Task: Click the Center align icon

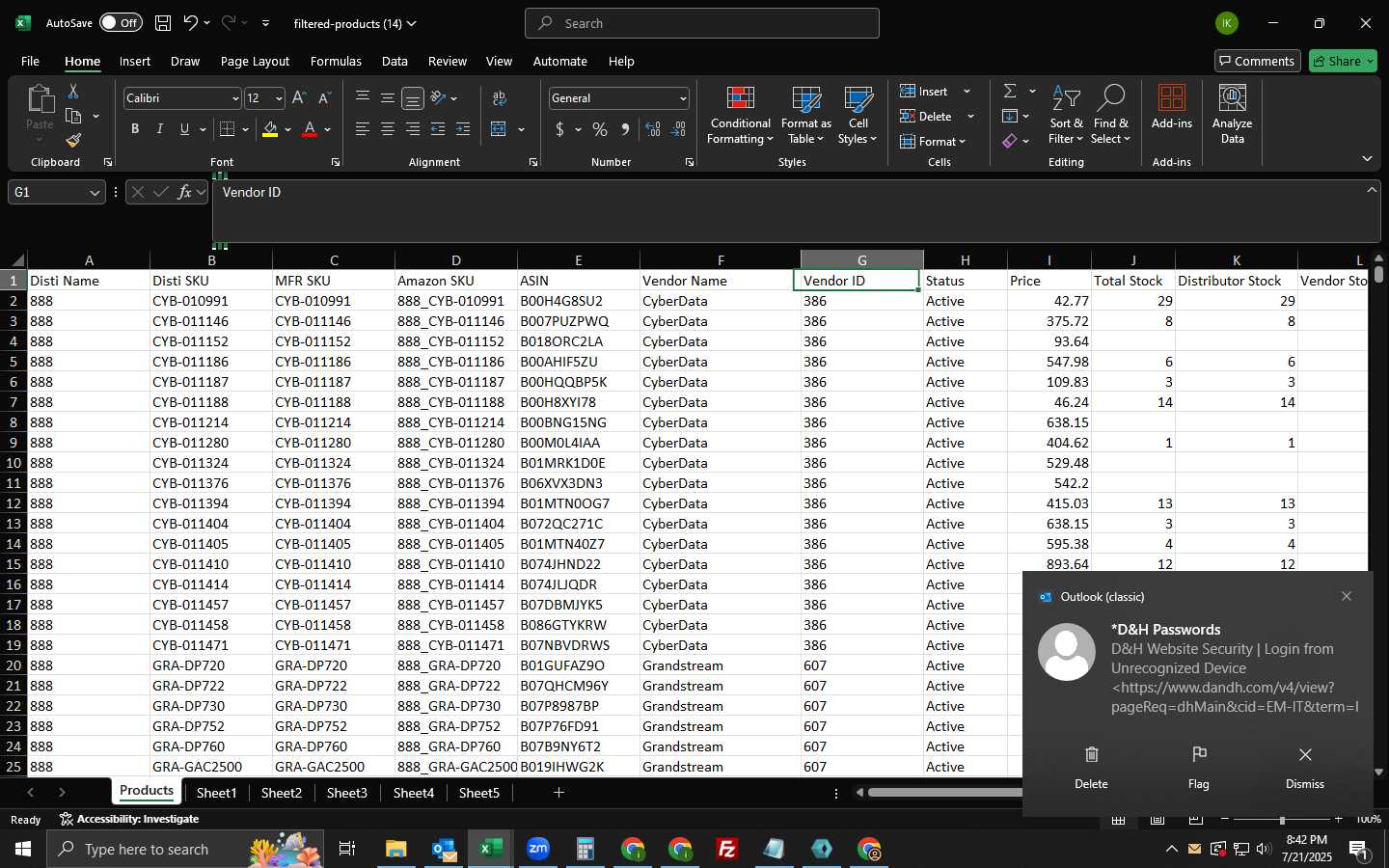Action: 387,129
